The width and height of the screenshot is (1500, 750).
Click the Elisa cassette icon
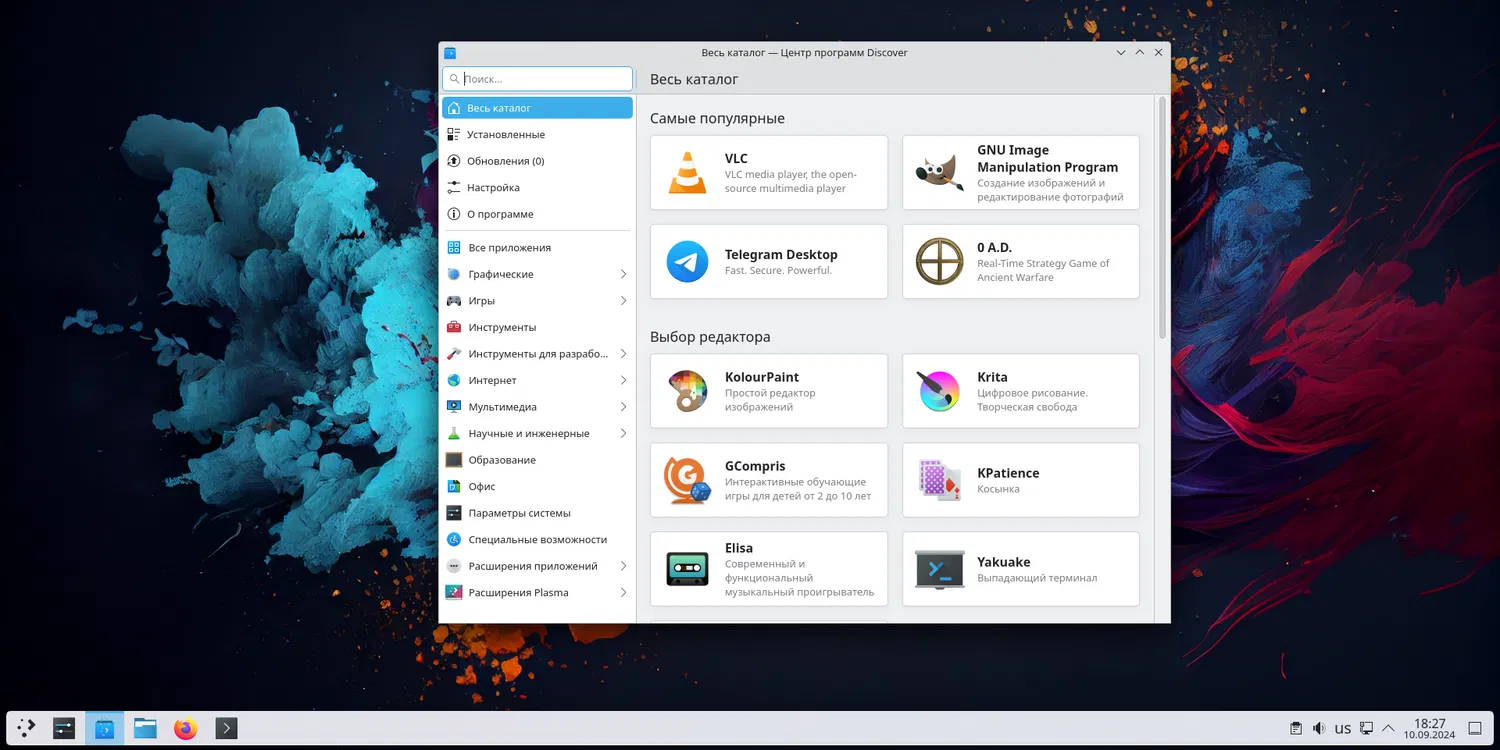coord(687,569)
